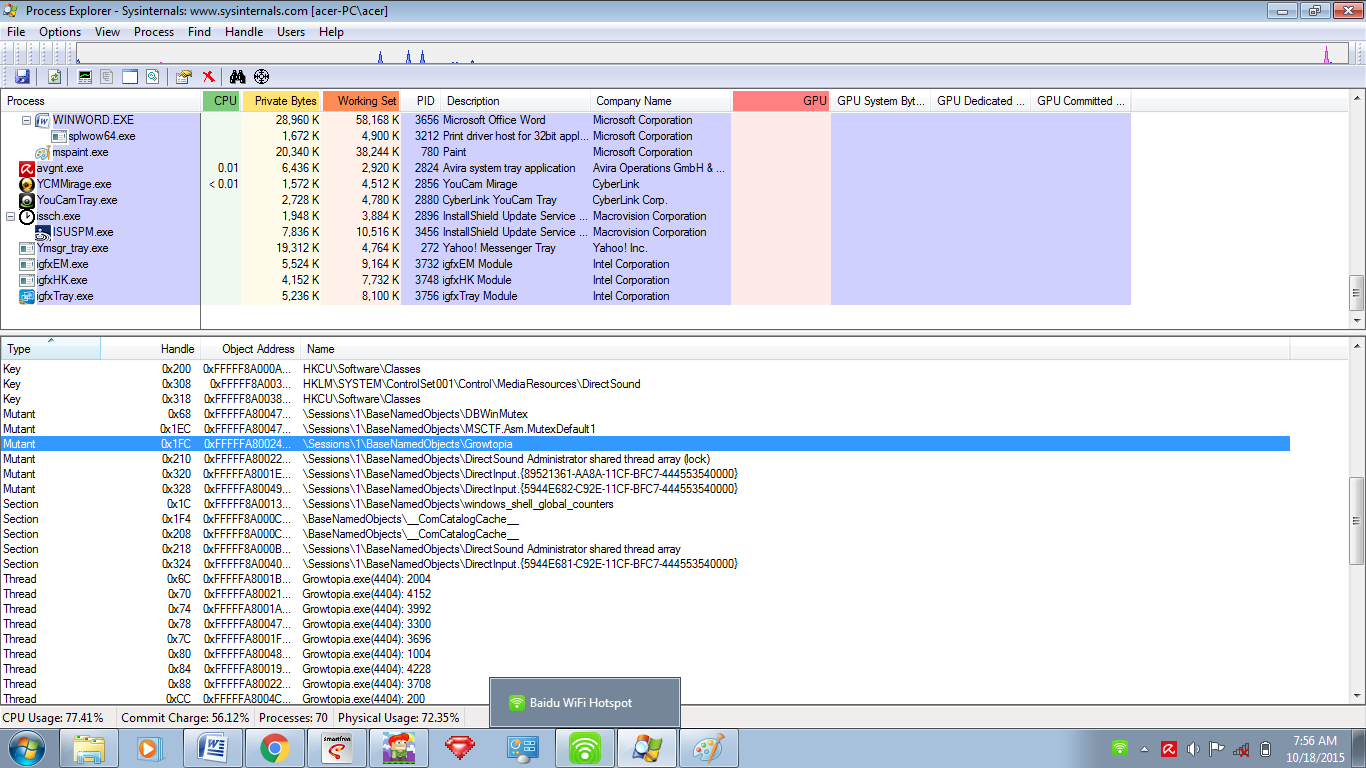This screenshot has width=1366, height=768.
Task: Click the green Baidu WiFi Hotspot taskbar icon
Action: click(x=585, y=747)
